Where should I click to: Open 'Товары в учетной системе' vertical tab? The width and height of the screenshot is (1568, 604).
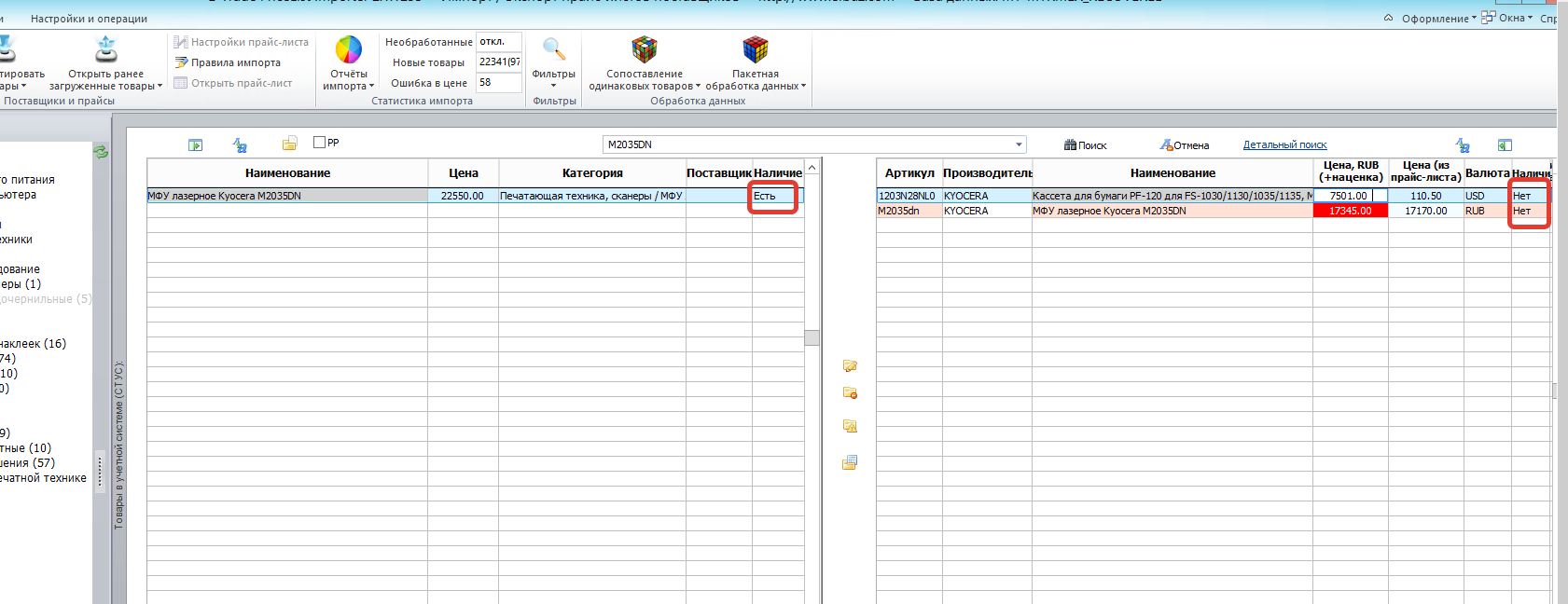click(x=118, y=446)
